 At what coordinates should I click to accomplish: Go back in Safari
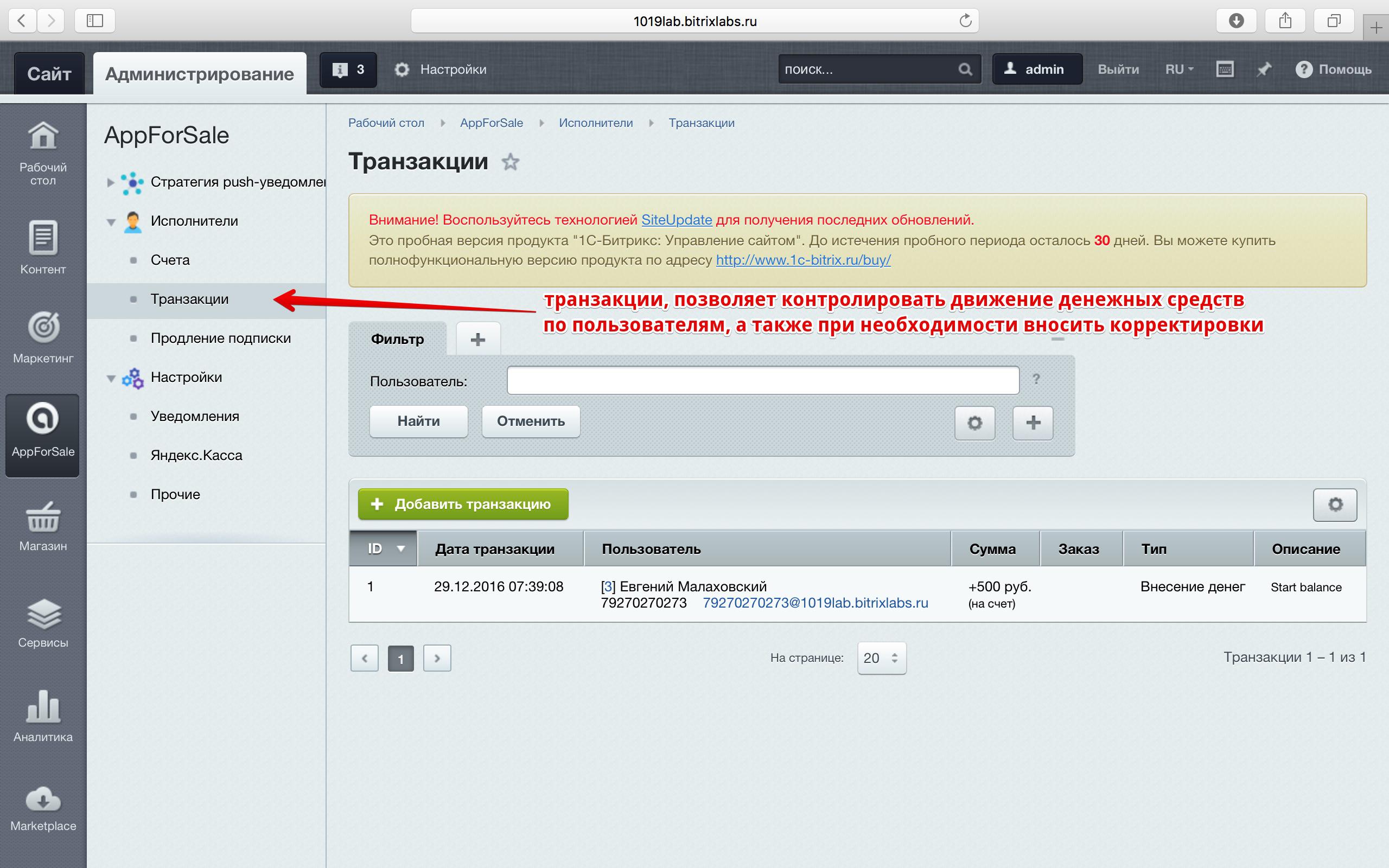pos(22,21)
